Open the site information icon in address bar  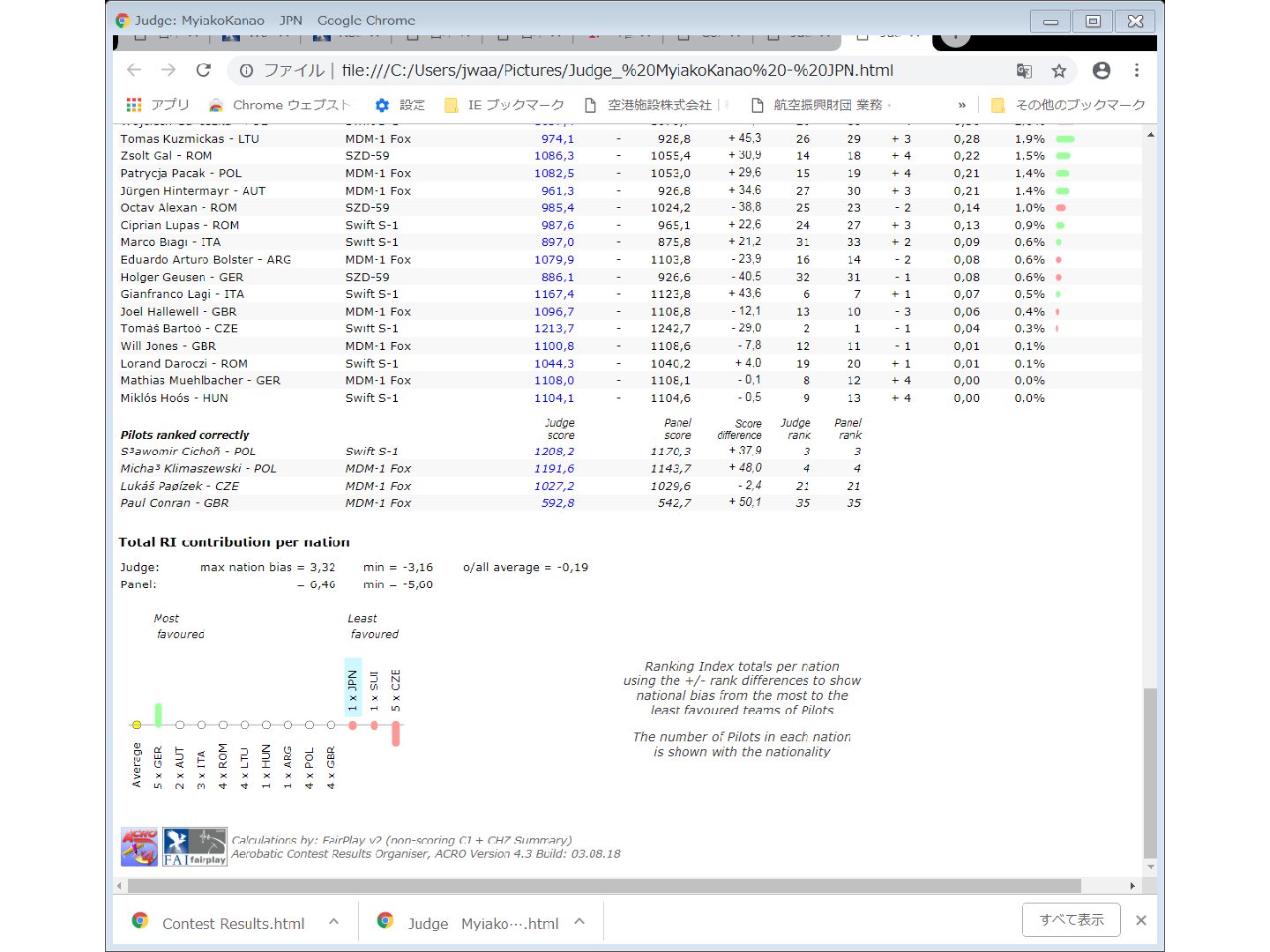(x=246, y=71)
